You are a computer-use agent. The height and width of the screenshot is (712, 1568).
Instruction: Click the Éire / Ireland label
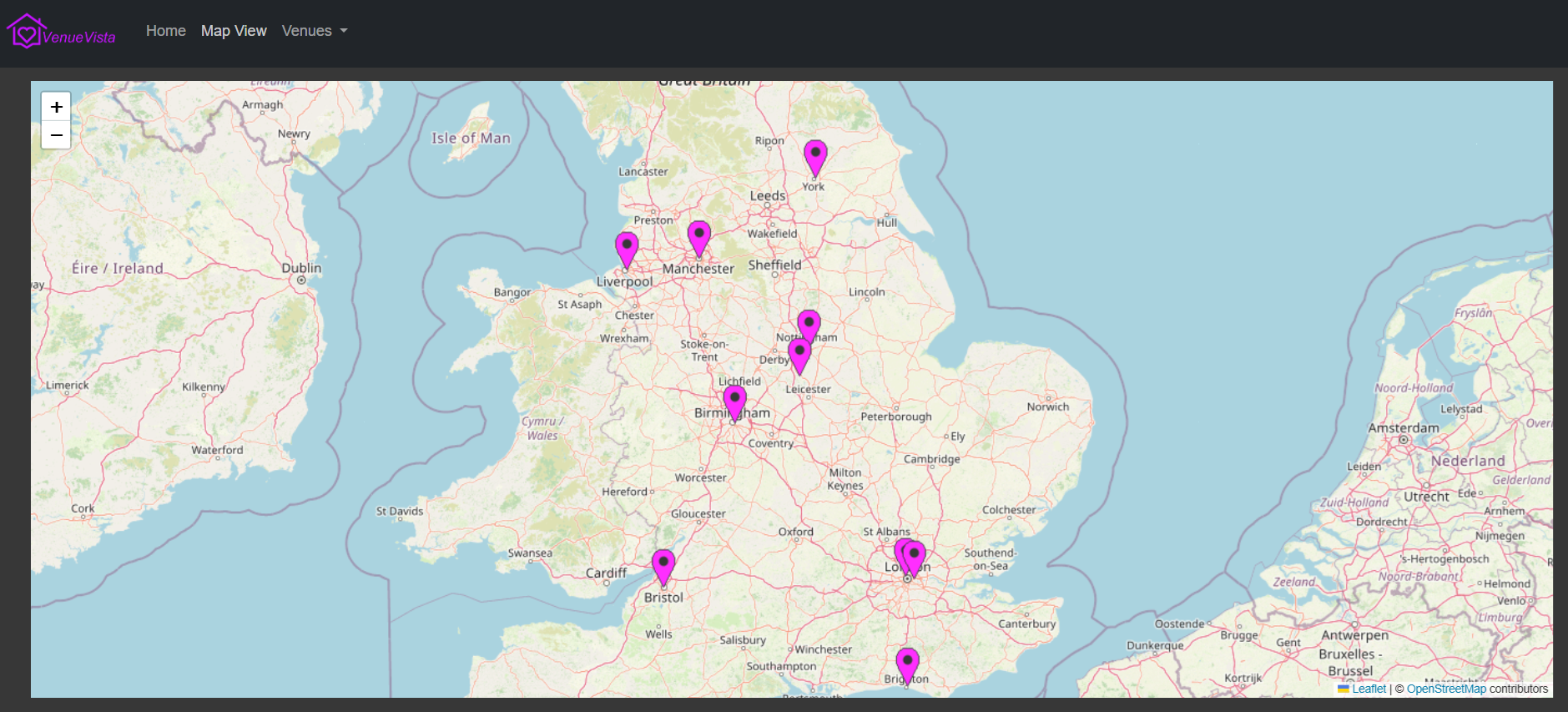[118, 268]
